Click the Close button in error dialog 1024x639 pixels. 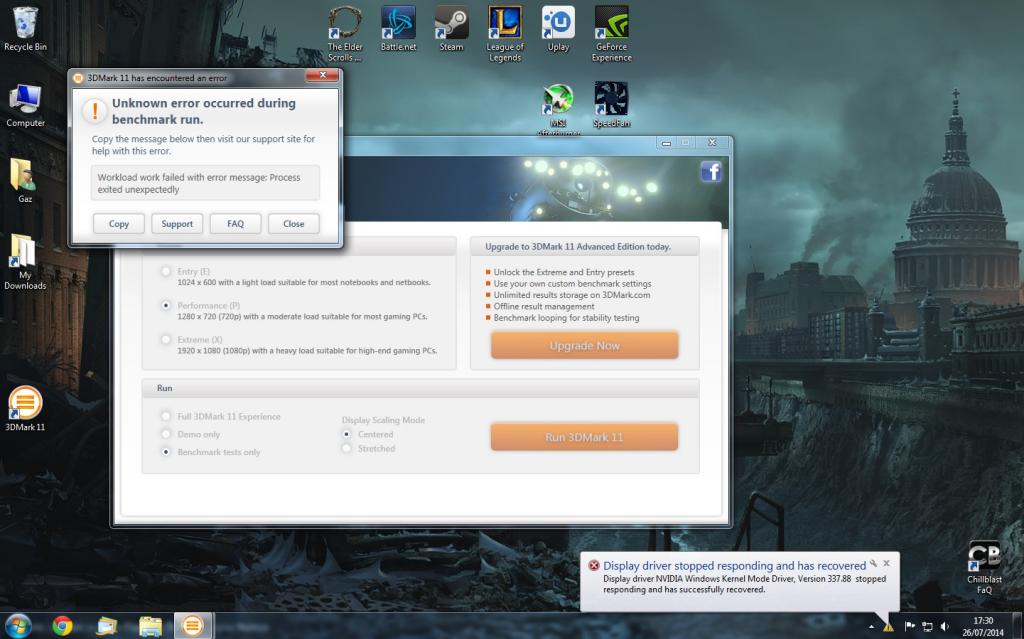tap(294, 223)
